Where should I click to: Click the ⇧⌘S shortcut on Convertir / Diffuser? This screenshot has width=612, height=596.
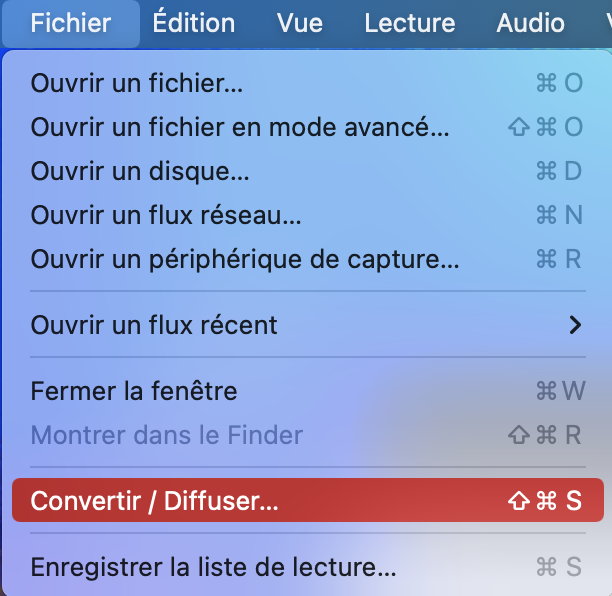click(x=545, y=501)
